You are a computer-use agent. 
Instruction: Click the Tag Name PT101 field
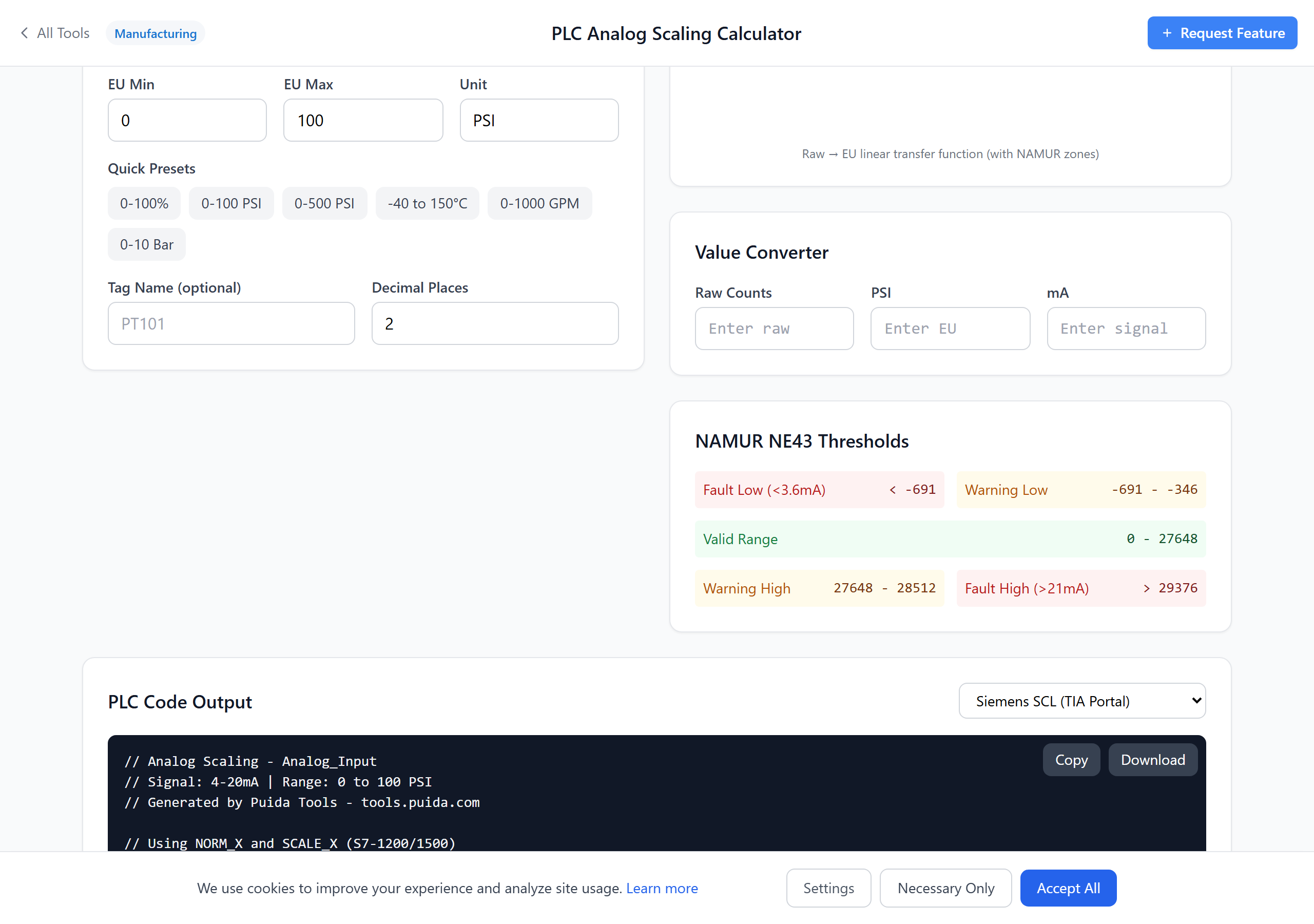point(230,323)
